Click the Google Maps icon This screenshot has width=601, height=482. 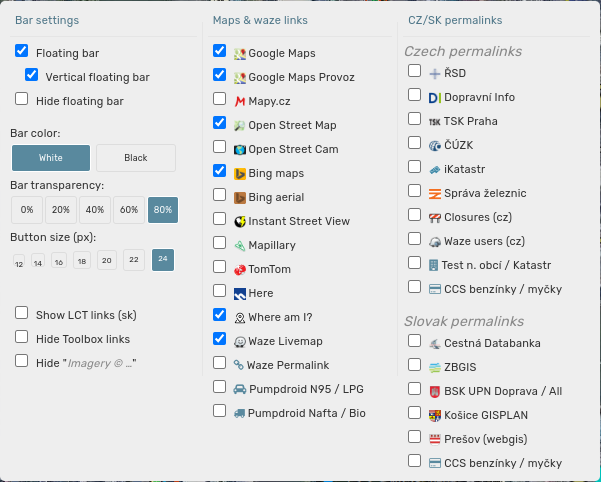[240, 53]
